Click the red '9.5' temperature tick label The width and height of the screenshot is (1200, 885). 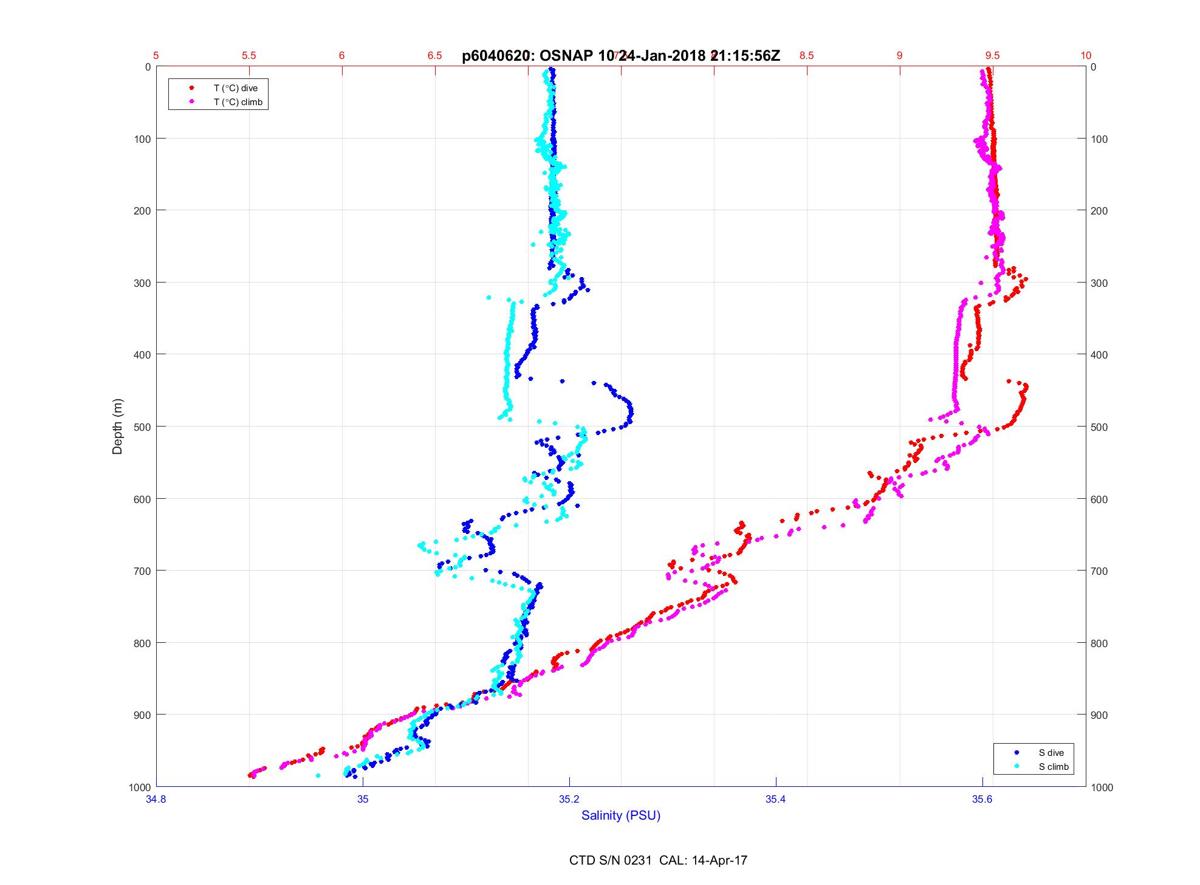coord(992,56)
